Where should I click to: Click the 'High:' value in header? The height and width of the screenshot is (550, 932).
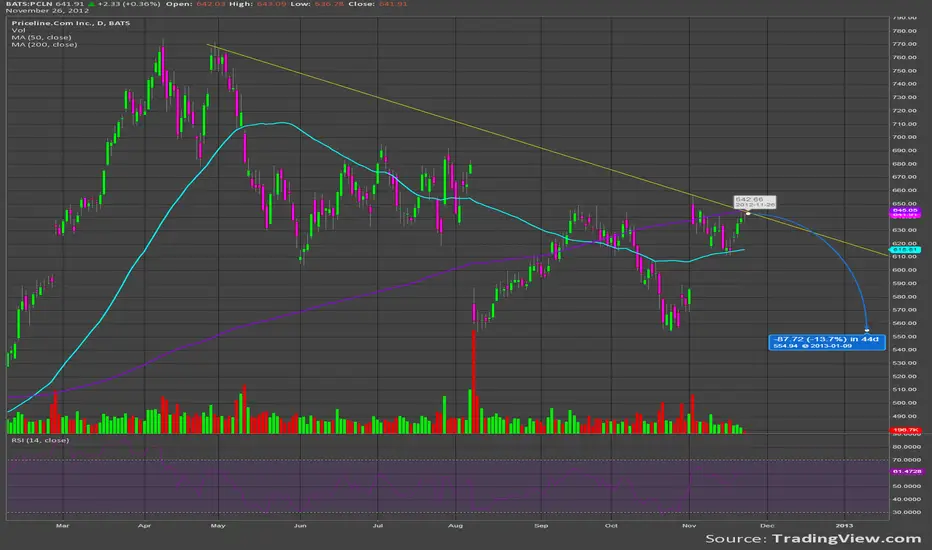pos(271,4)
